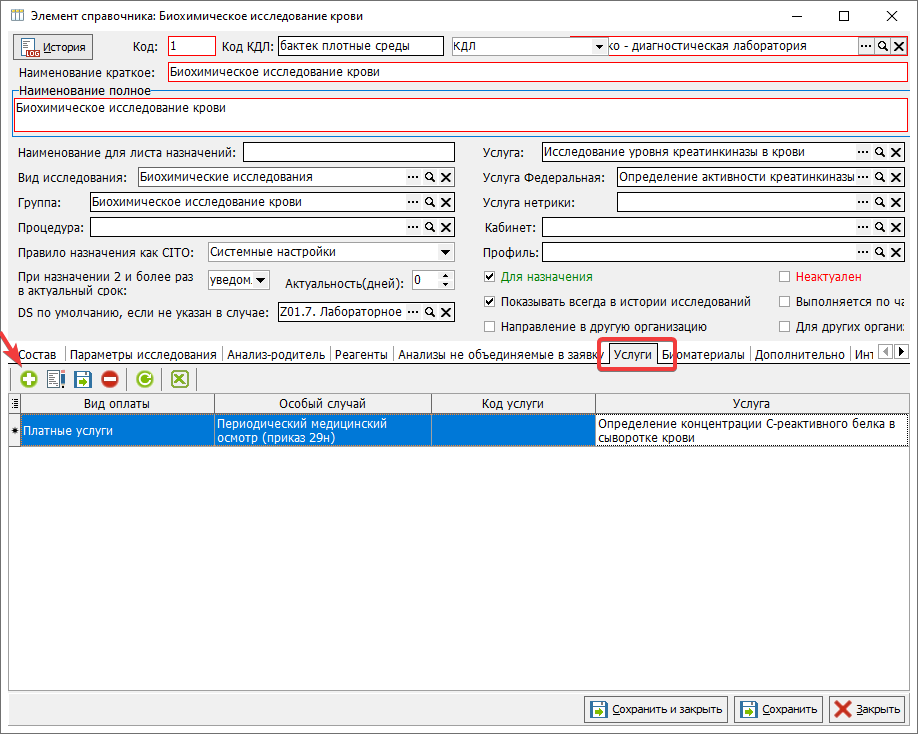Search in the Профиль field

click(879, 252)
